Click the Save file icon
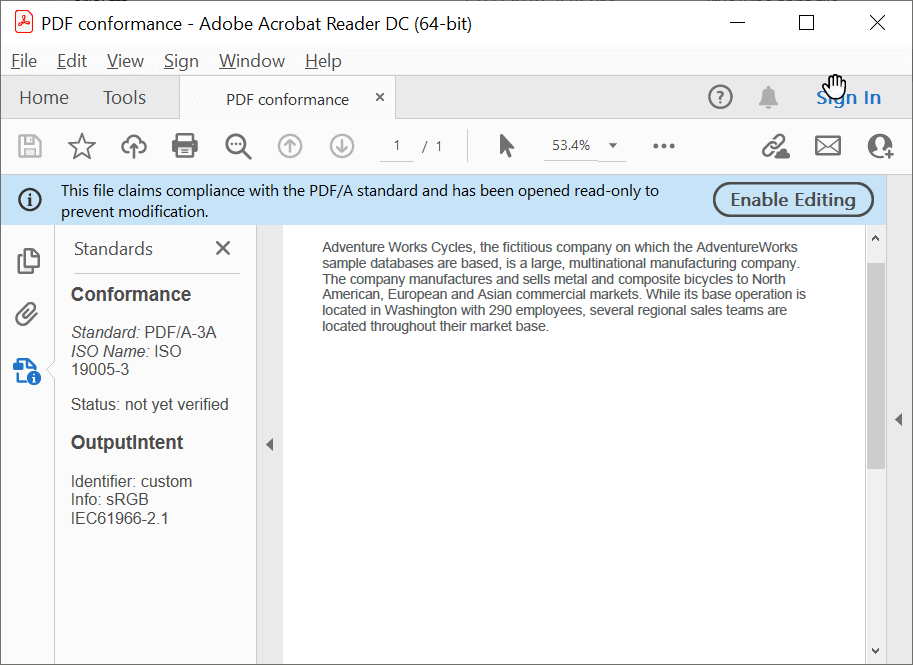Image resolution: width=913 pixels, height=665 pixels. [30, 146]
